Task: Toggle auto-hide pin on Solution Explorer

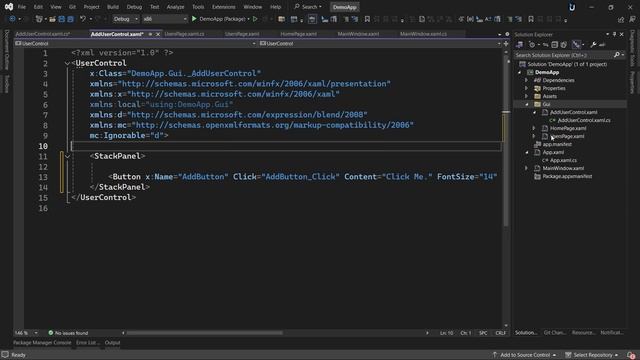Action: 614,34
